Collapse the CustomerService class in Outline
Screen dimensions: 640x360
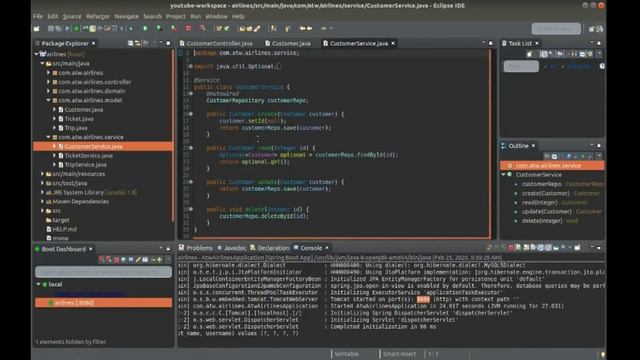[x=504, y=174]
